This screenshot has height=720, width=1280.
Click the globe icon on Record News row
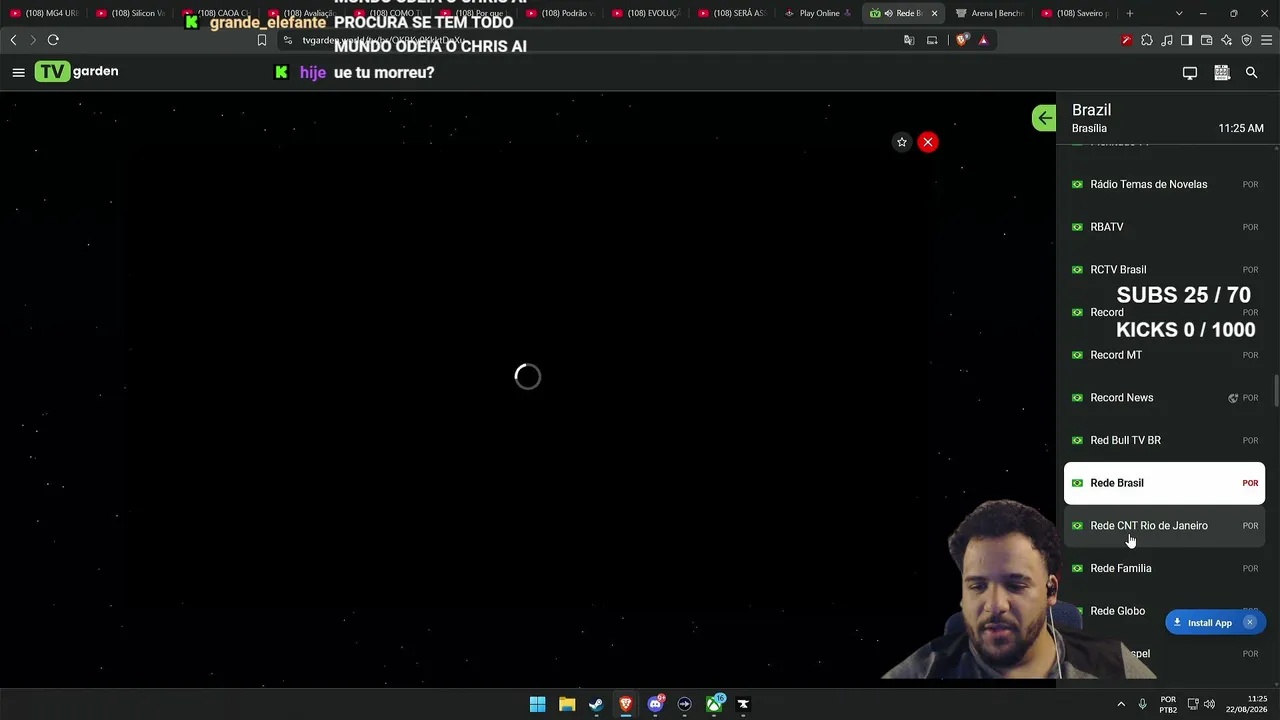[x=1233, y=398]
